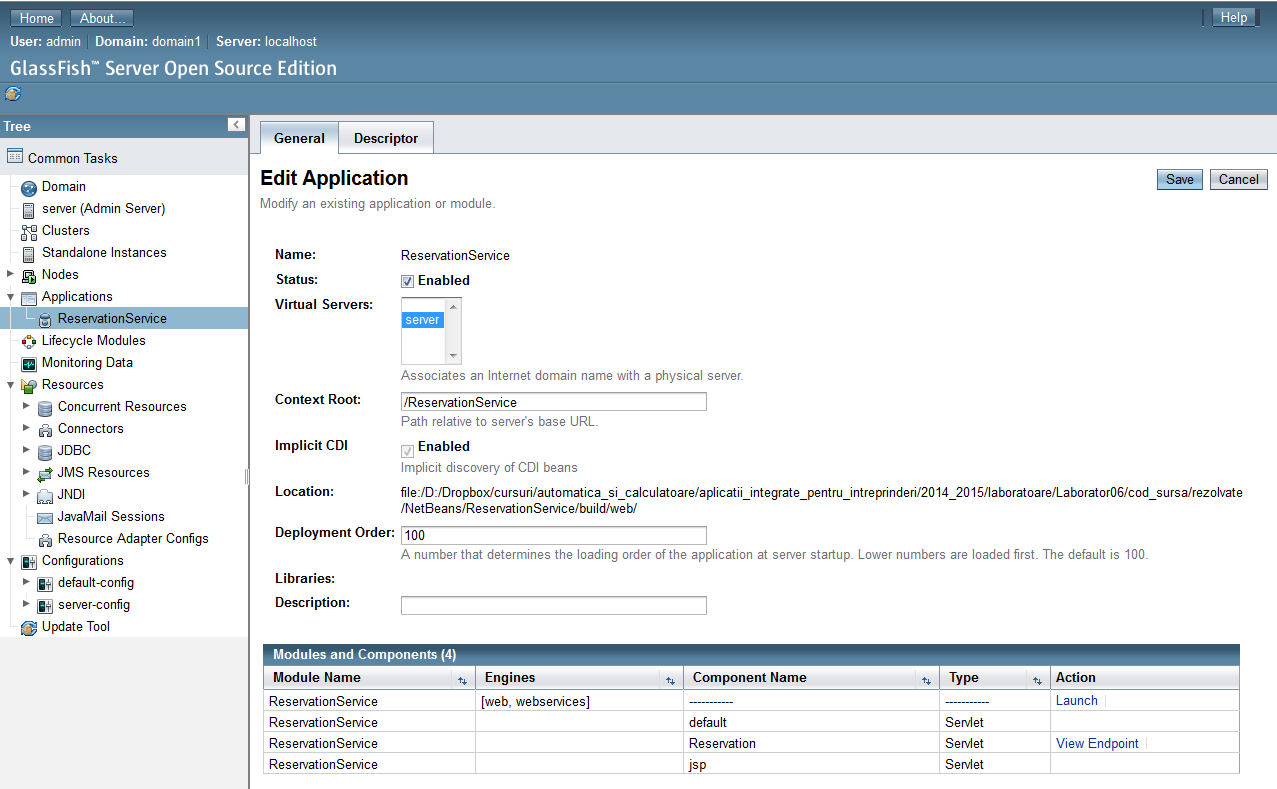Viewport: 1277px width, 789px height.
Task: Click the default-config icon
Action: pos(45,583)
